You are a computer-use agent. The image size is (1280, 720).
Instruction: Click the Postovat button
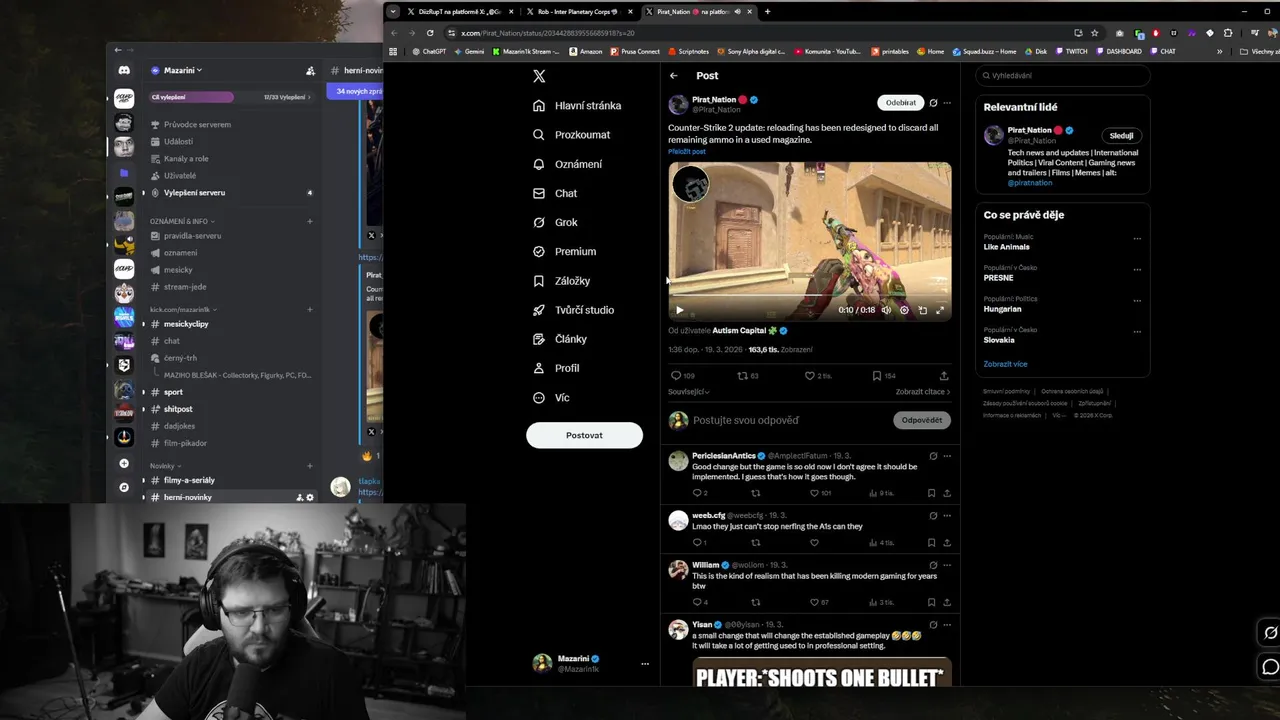pyautogui.click(x=584, y=435)
